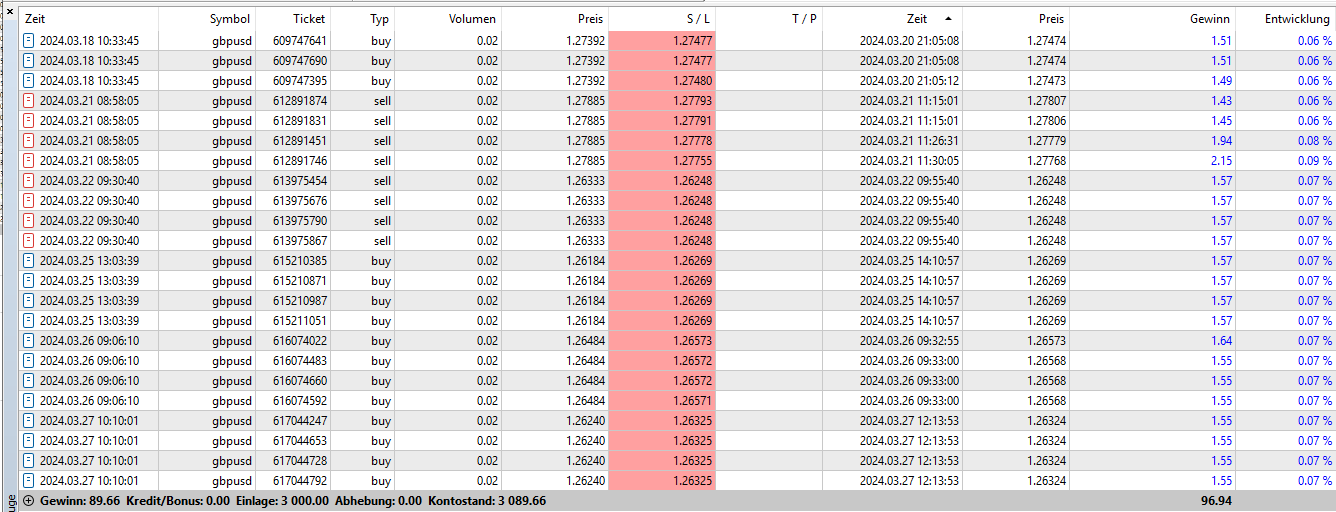Select the profit cell showing 2.15

[x=1220, y=161]
